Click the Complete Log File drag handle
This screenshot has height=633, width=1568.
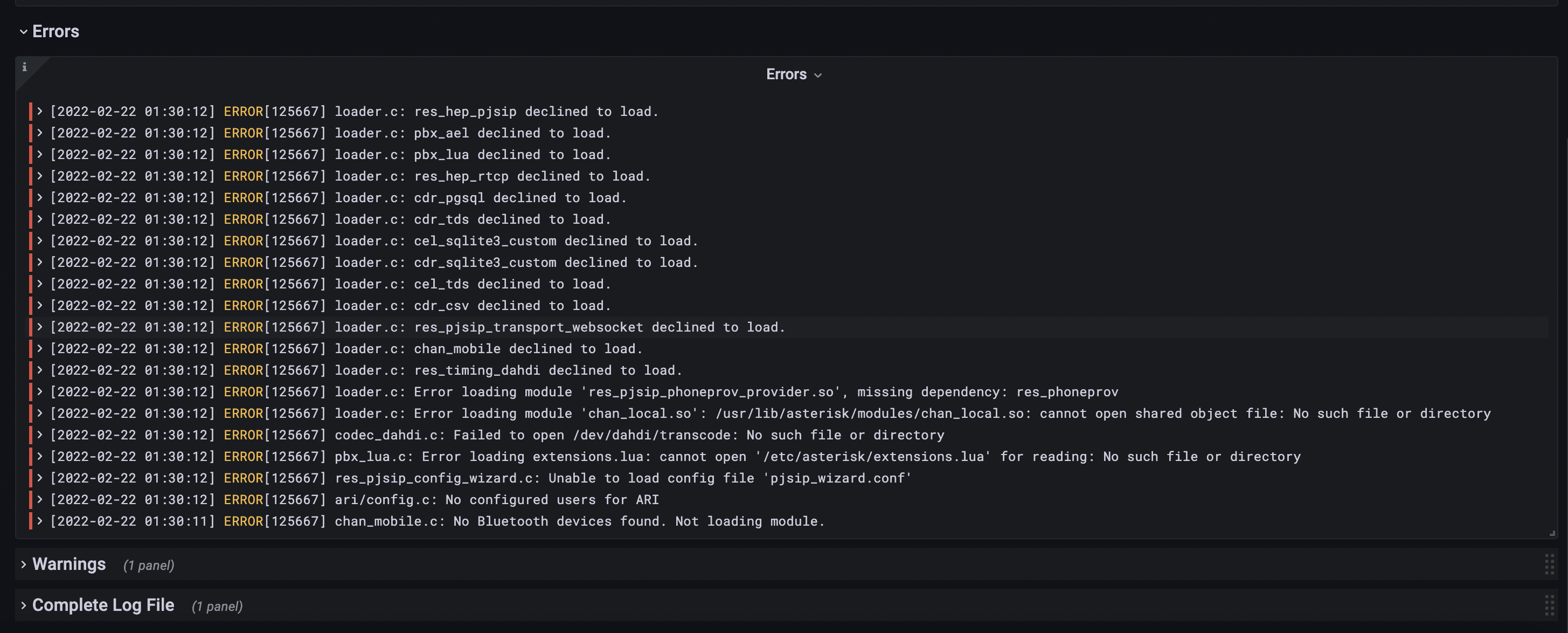click(x=1549, y=605)
